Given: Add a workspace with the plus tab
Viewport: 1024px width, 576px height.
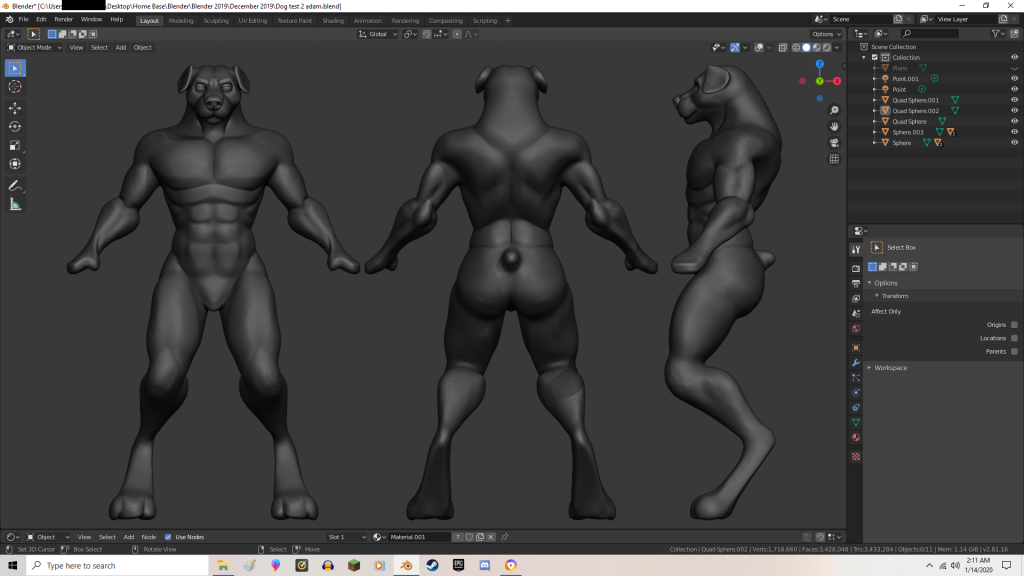Looking at the screenshot, I should click(507, 21).
